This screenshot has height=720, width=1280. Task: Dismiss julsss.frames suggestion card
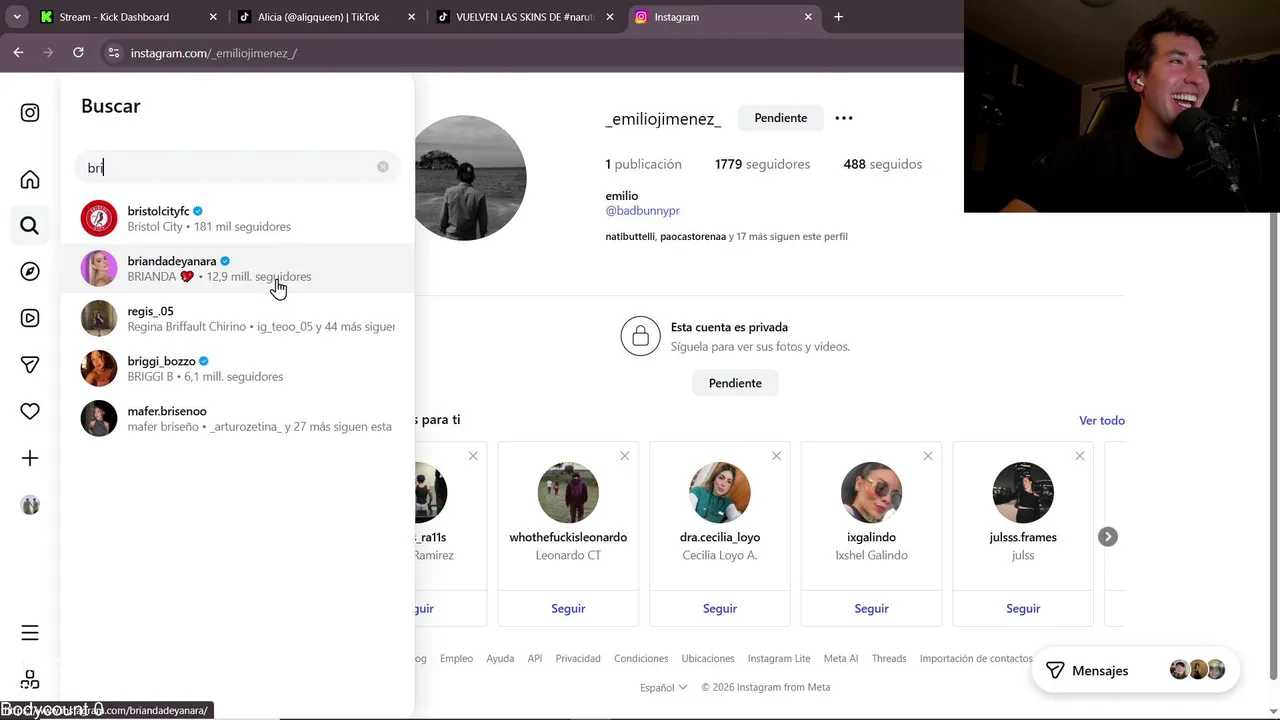[x=1080, y=456]
